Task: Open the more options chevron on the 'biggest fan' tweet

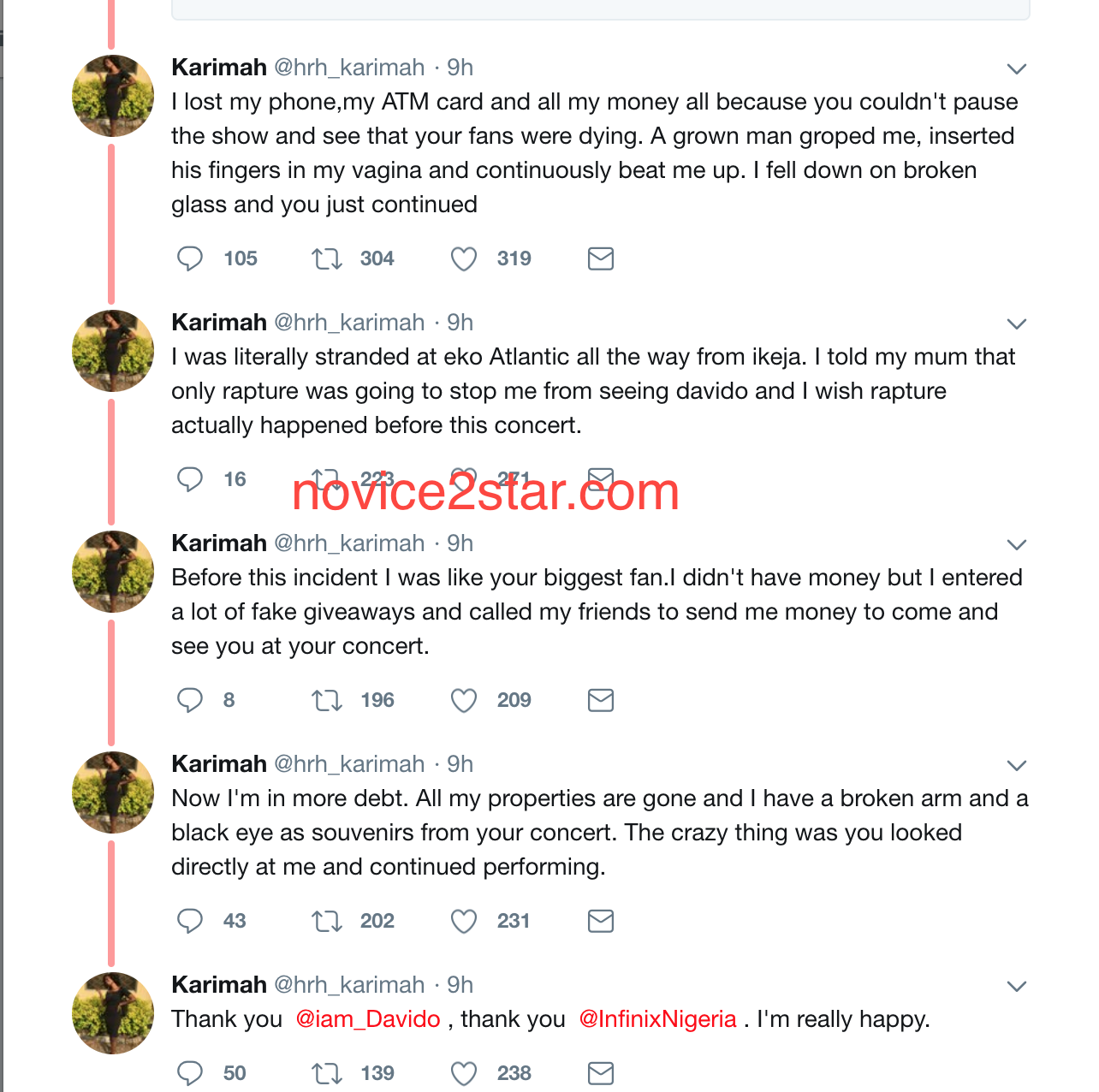Action: click(x=1016, y=544)
